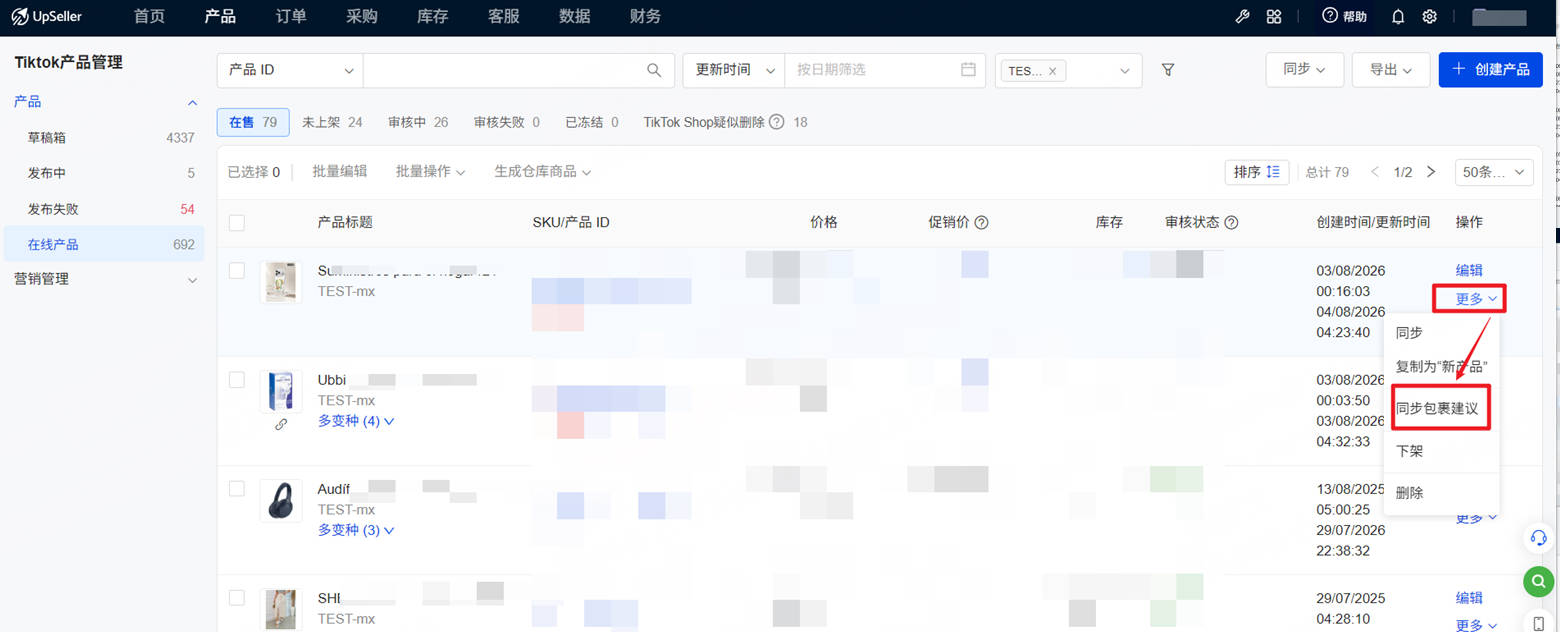Open the 50条 page size dropdown
The height and width of the screenshot is (632, 1560).
(x=1494, y=172)
